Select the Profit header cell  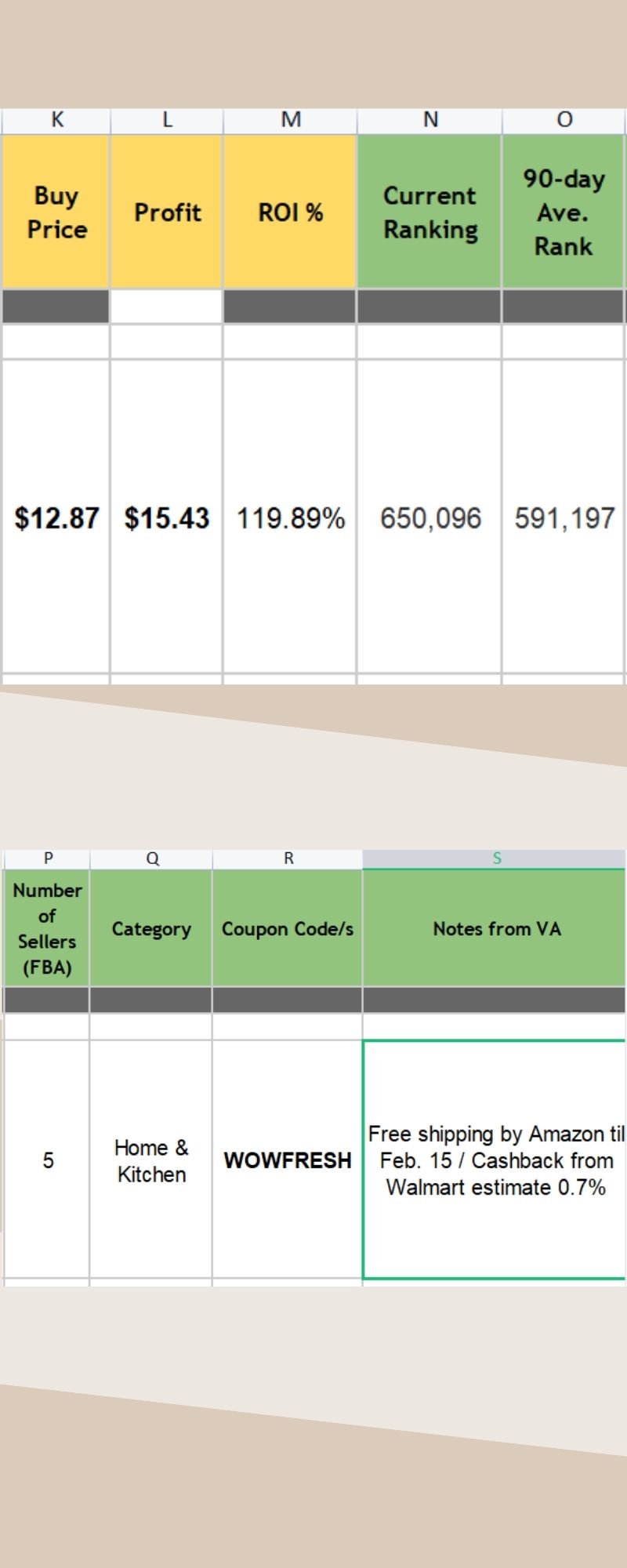167,212
